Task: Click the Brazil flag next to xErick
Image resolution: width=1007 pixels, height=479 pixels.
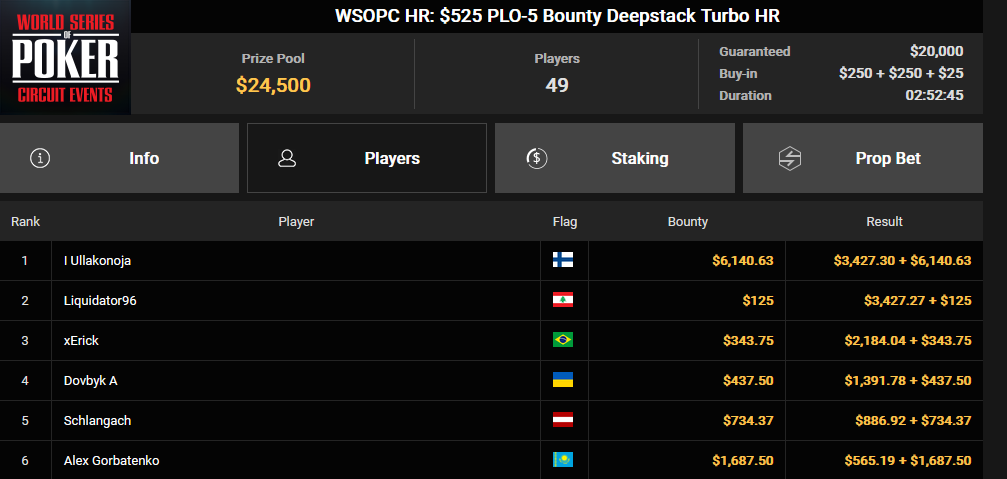Action: (x=563, y=340)
